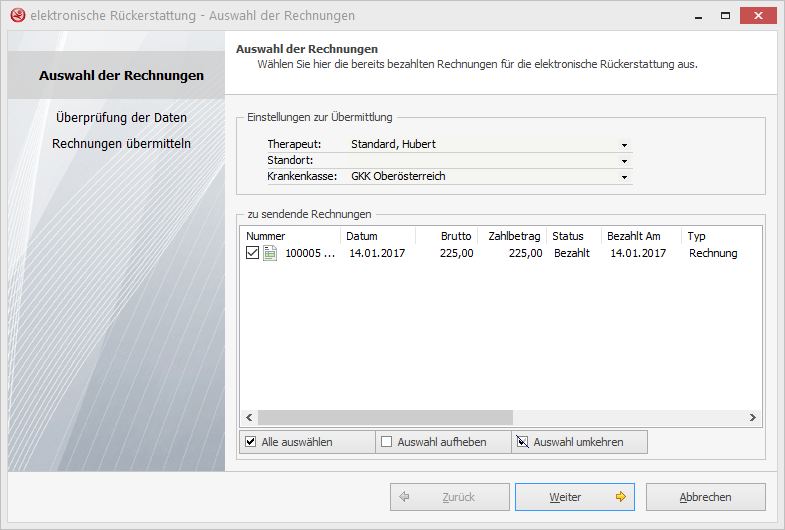Click the invert icon on Auswahl umkehren
Screen dimensions: 785x530
tap(521, 442)
